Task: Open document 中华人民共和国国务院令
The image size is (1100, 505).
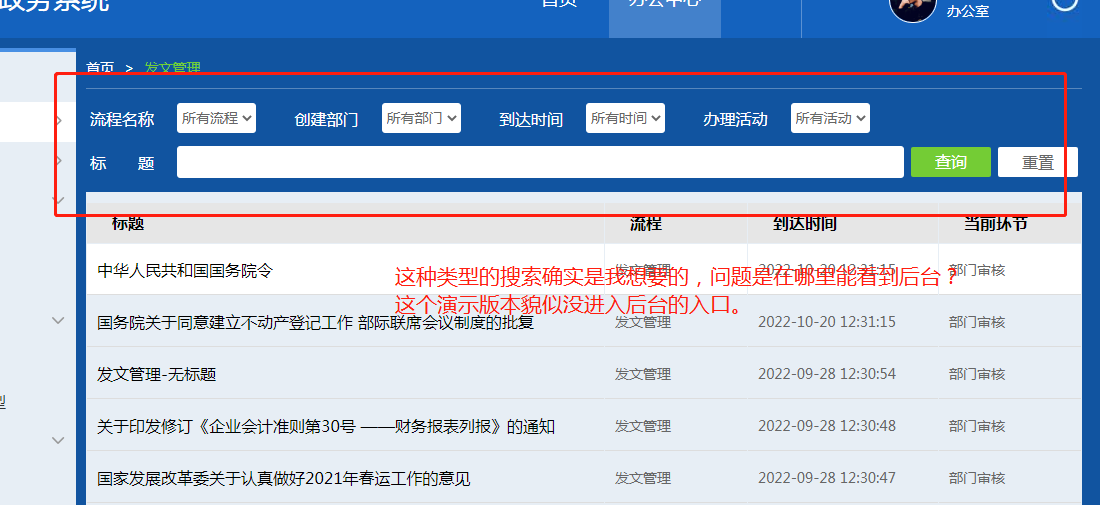Action: coord(185,271)
